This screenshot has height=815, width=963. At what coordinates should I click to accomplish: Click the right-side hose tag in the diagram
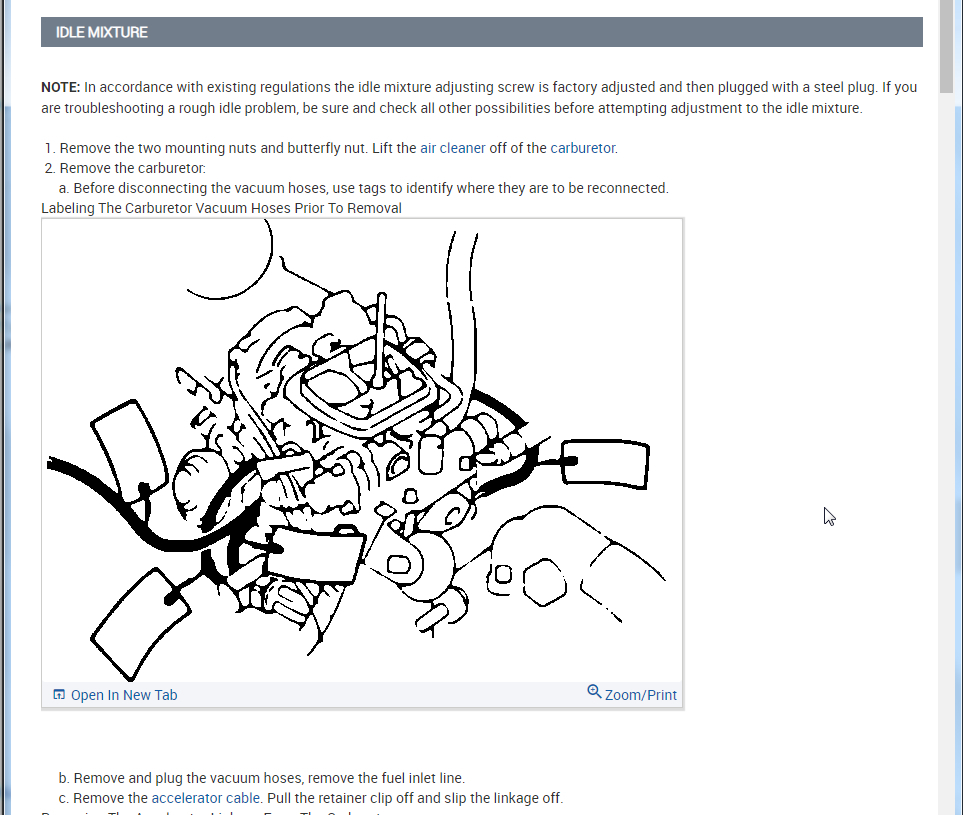pos(606,464)
